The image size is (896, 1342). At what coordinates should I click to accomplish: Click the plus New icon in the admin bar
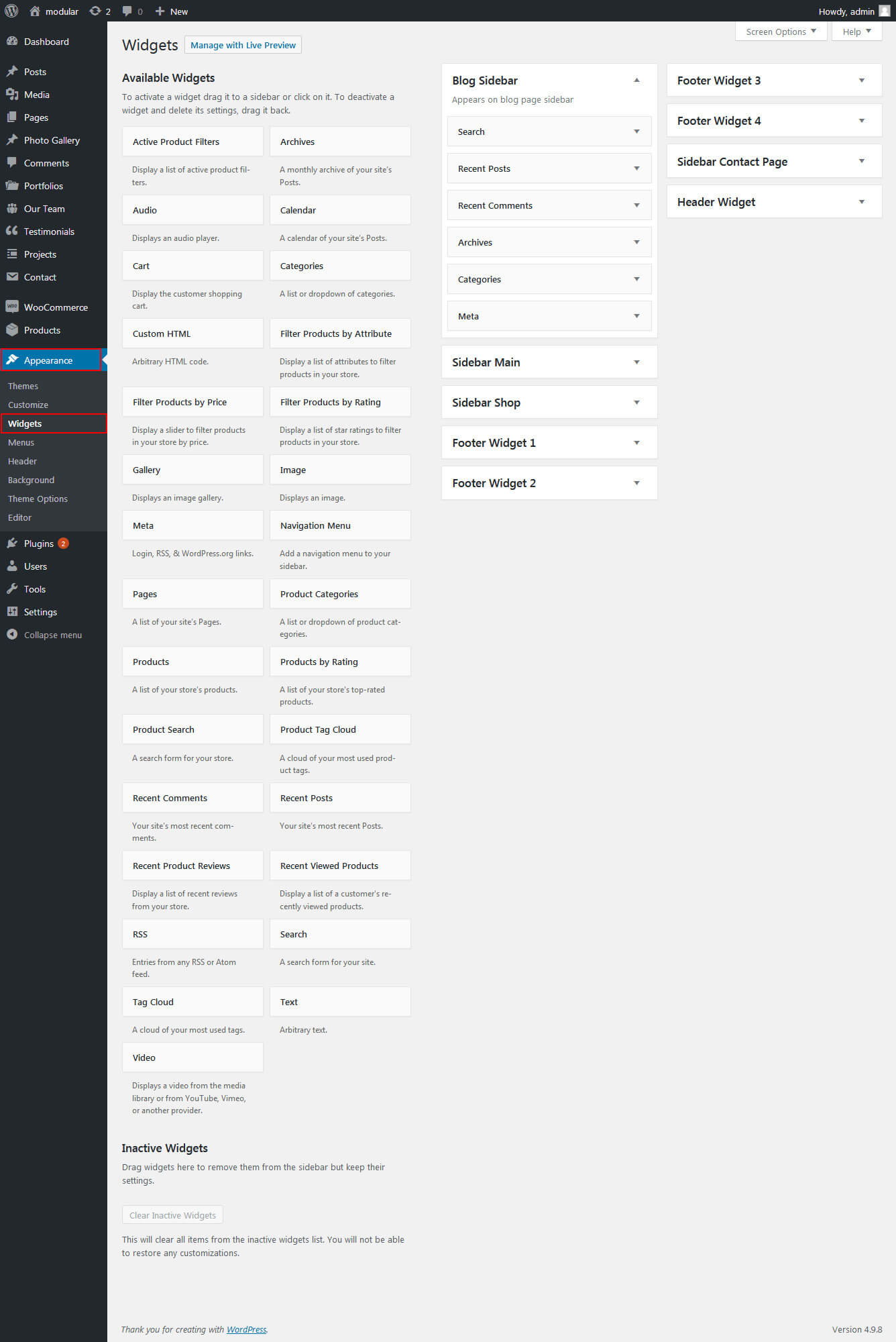pyautogui.click(x=160, y=11)
